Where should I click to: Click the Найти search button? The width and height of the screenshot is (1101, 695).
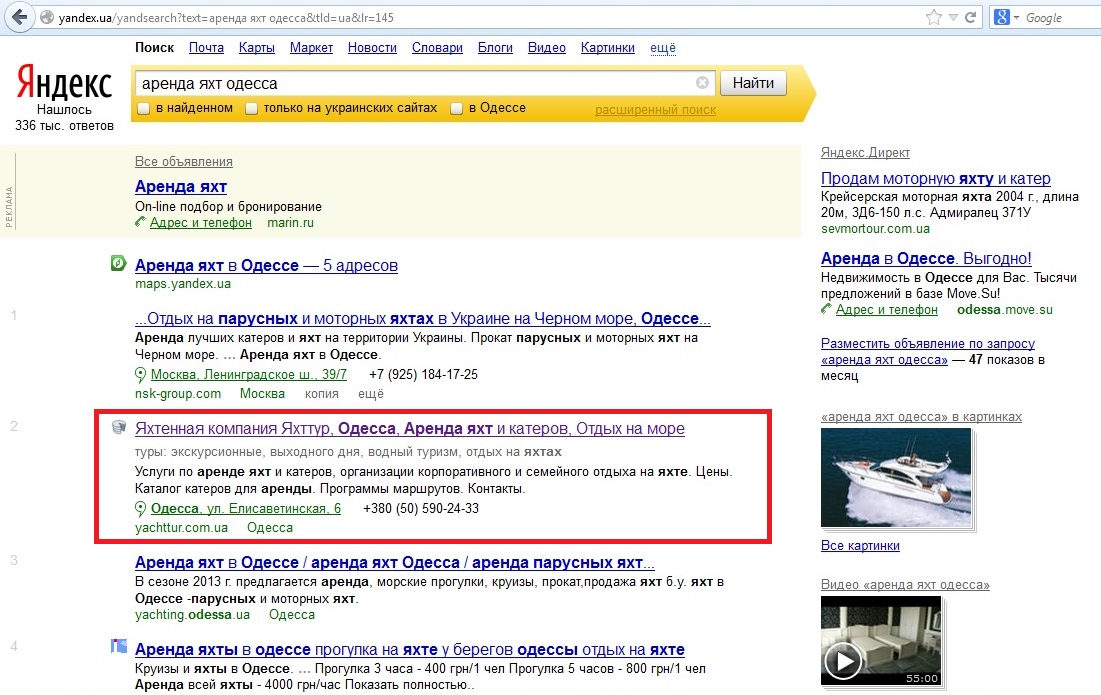point(753,83)
